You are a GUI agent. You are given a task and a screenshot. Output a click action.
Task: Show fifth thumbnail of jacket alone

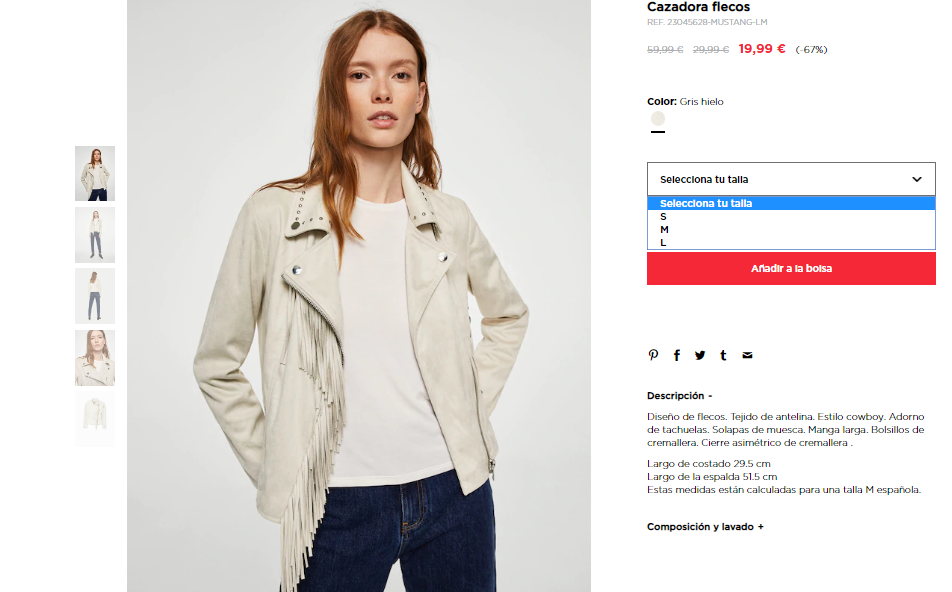point(95,419)
